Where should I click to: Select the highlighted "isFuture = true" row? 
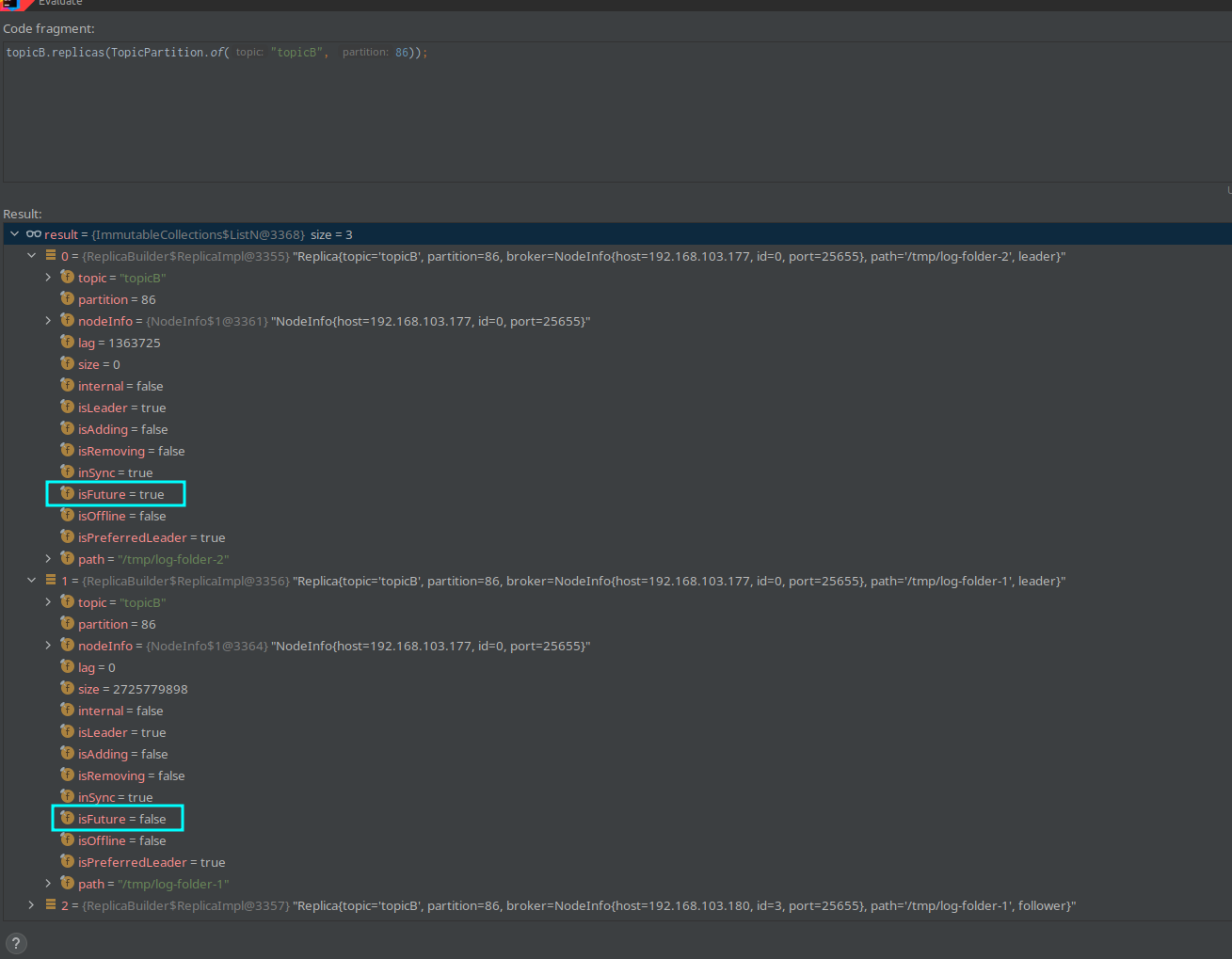(115, 493)
